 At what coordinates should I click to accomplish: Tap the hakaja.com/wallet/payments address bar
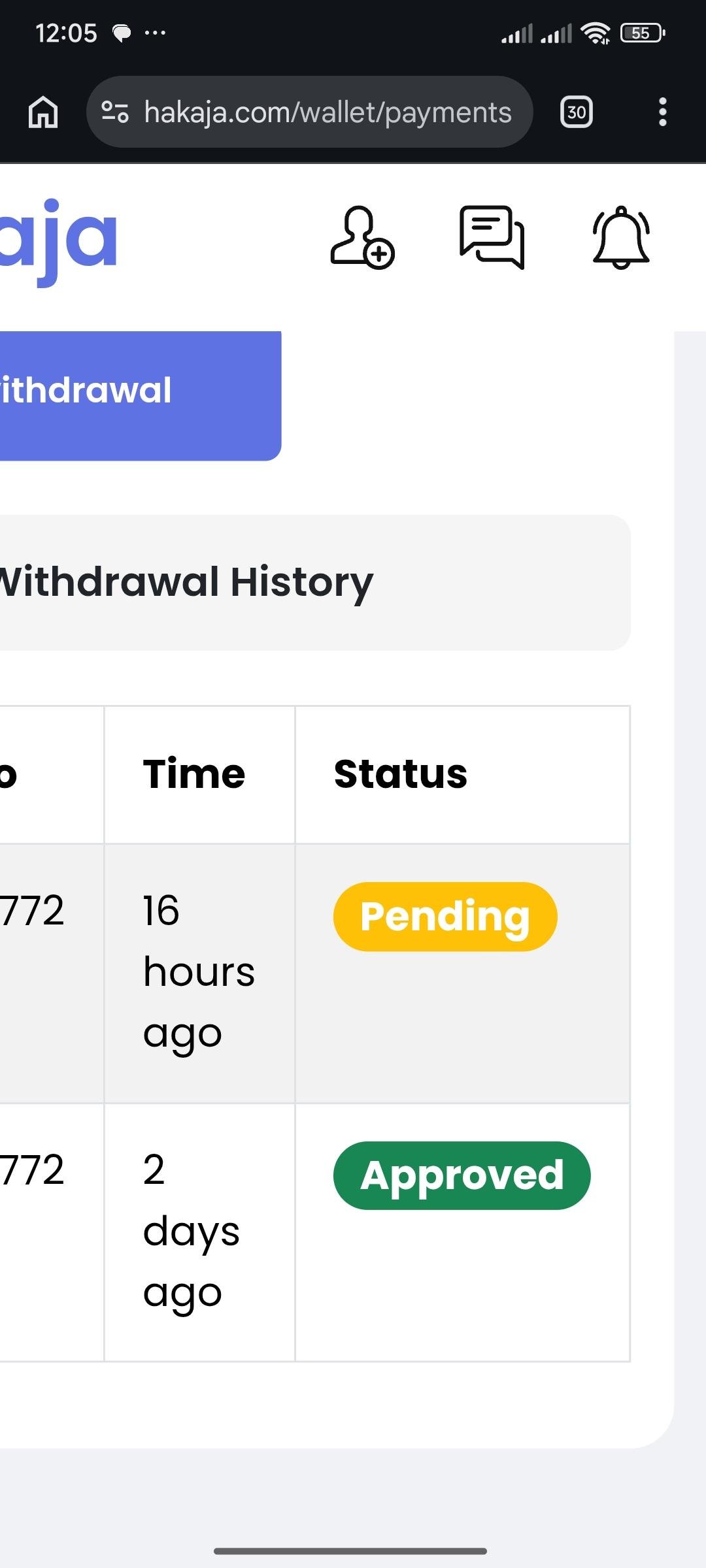pyautogui.click(x=327, y=112)
